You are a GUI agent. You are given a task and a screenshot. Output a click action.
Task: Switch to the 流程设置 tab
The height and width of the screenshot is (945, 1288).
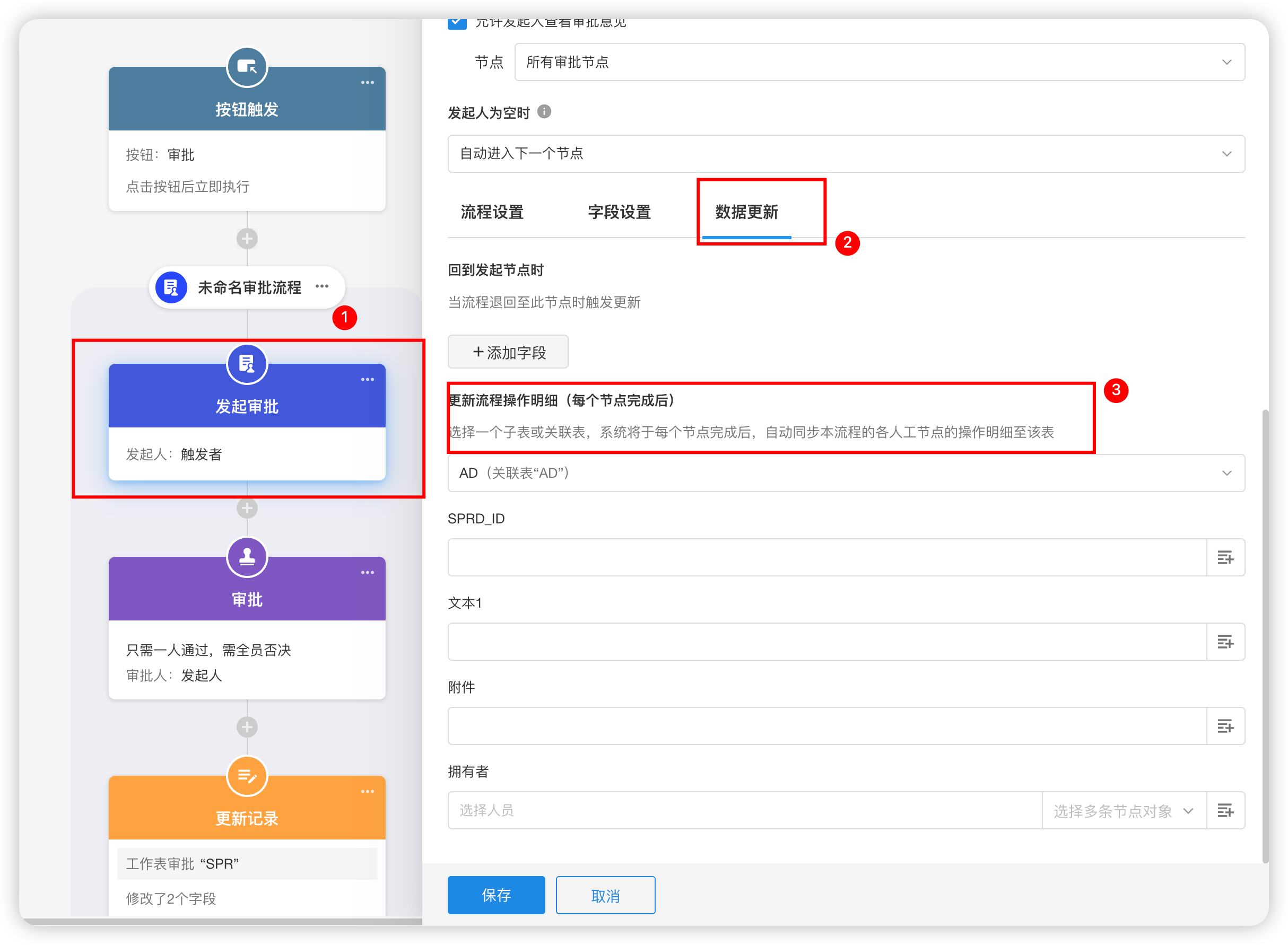click(492, 212)
